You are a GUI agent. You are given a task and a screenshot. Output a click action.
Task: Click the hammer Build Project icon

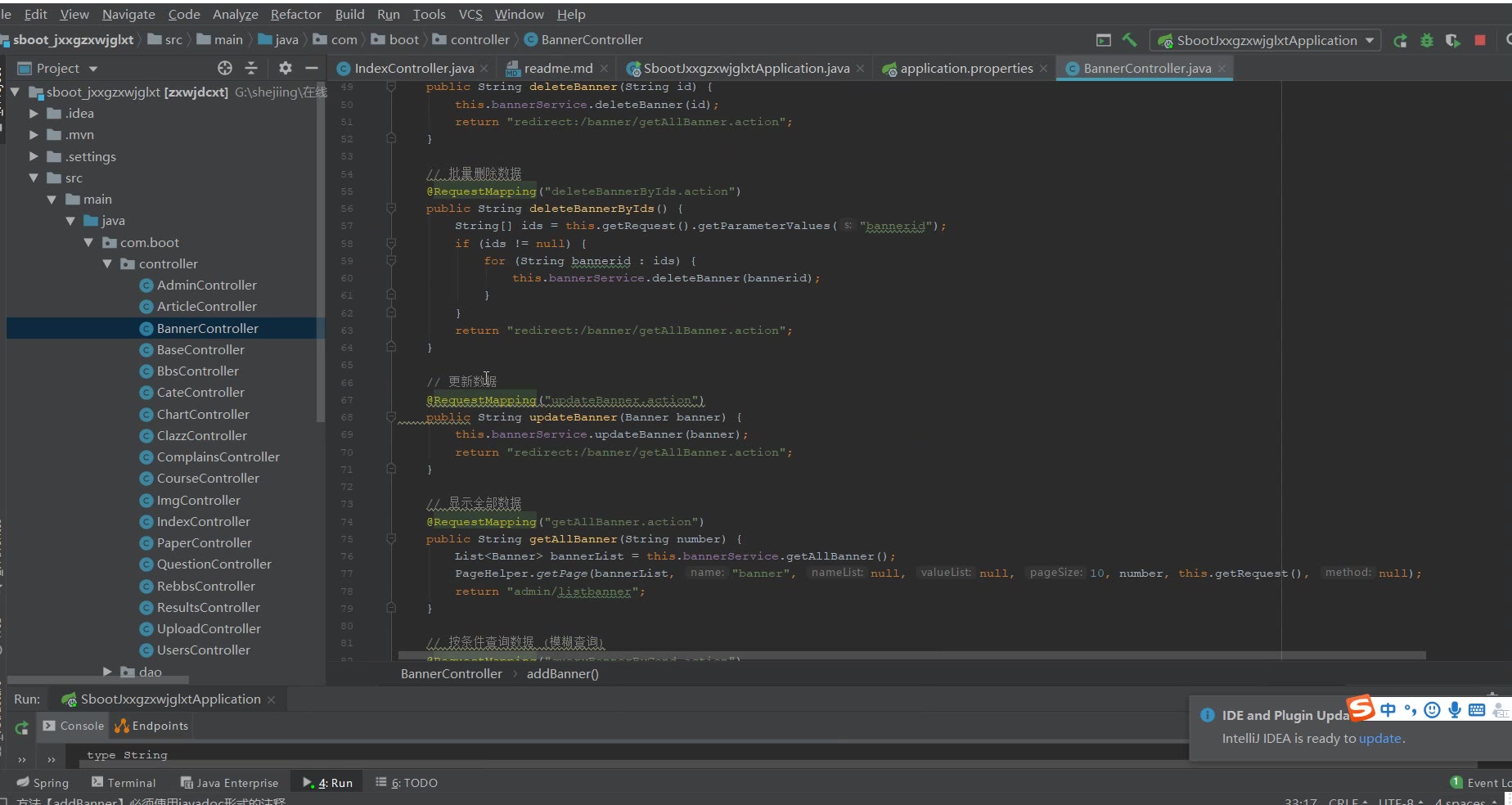1129,40
